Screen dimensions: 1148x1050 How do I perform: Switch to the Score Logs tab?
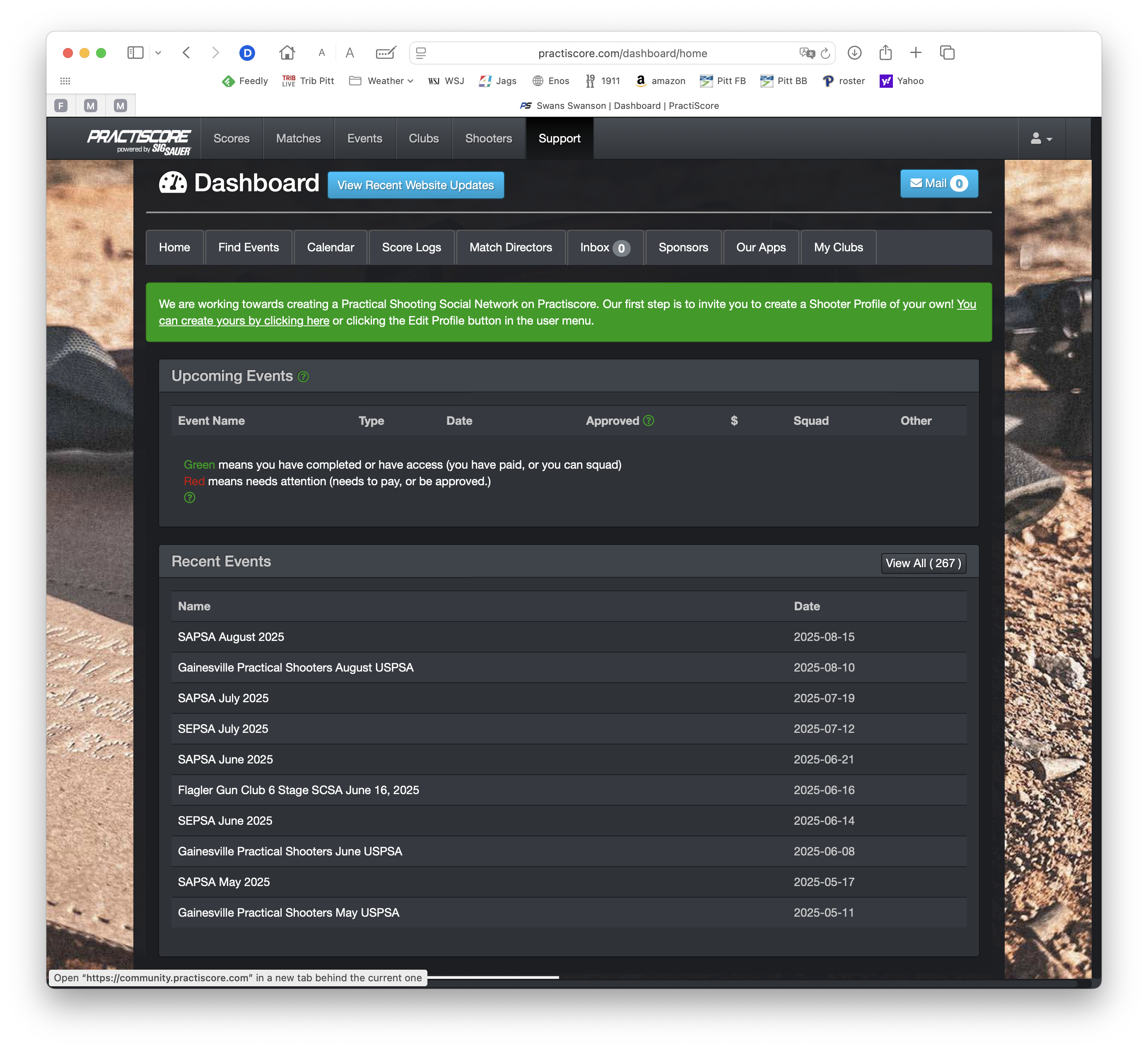411,247
